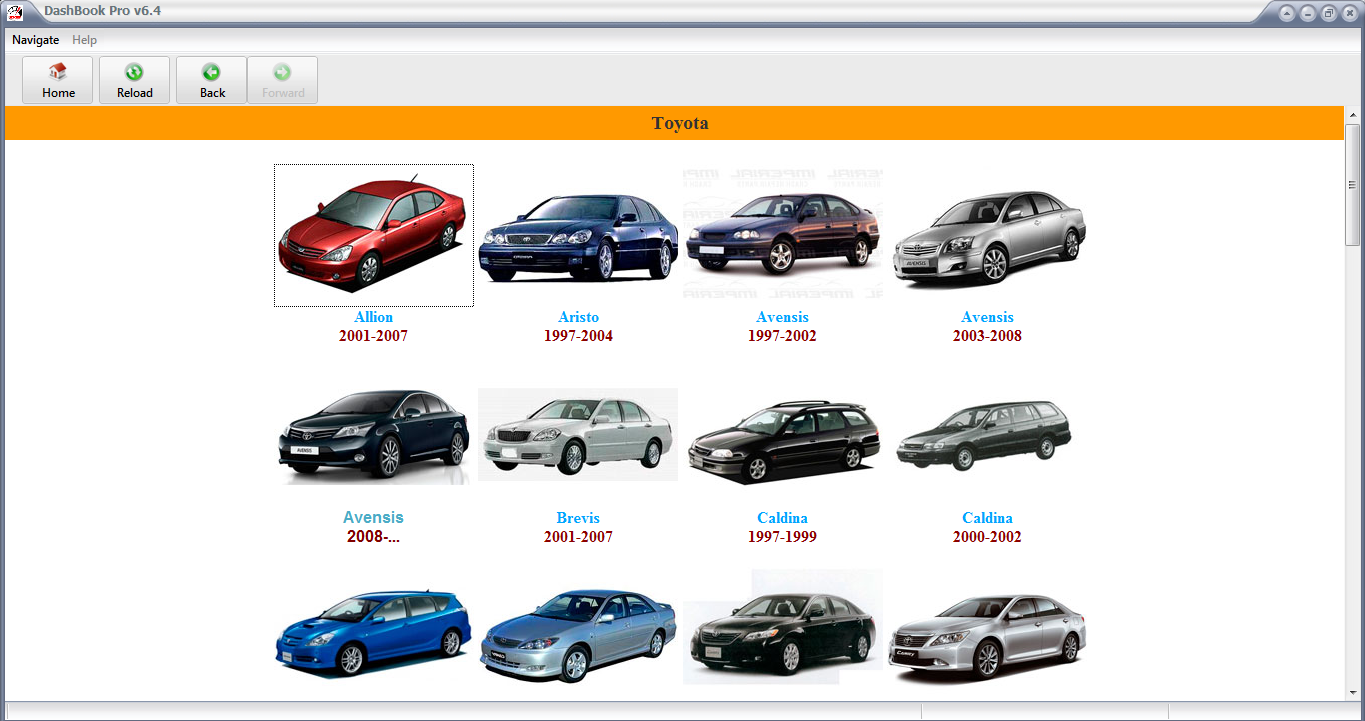Open the black Avensis 2008 car image
Viewport: 1365px width, 721px height.
374,436
